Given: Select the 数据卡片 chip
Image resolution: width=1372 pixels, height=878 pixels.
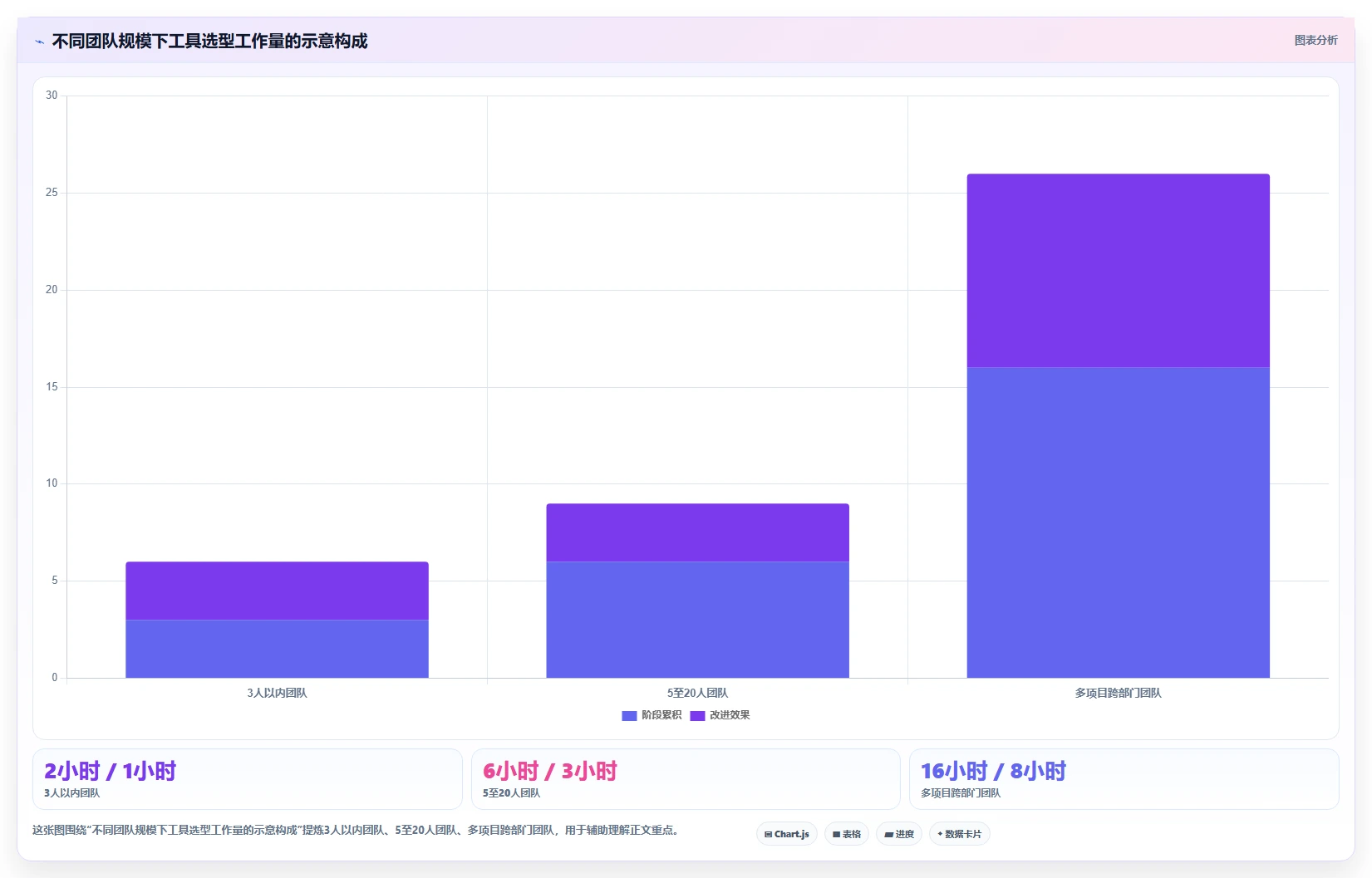Looking at the screenshot, I should click(960, 834).
